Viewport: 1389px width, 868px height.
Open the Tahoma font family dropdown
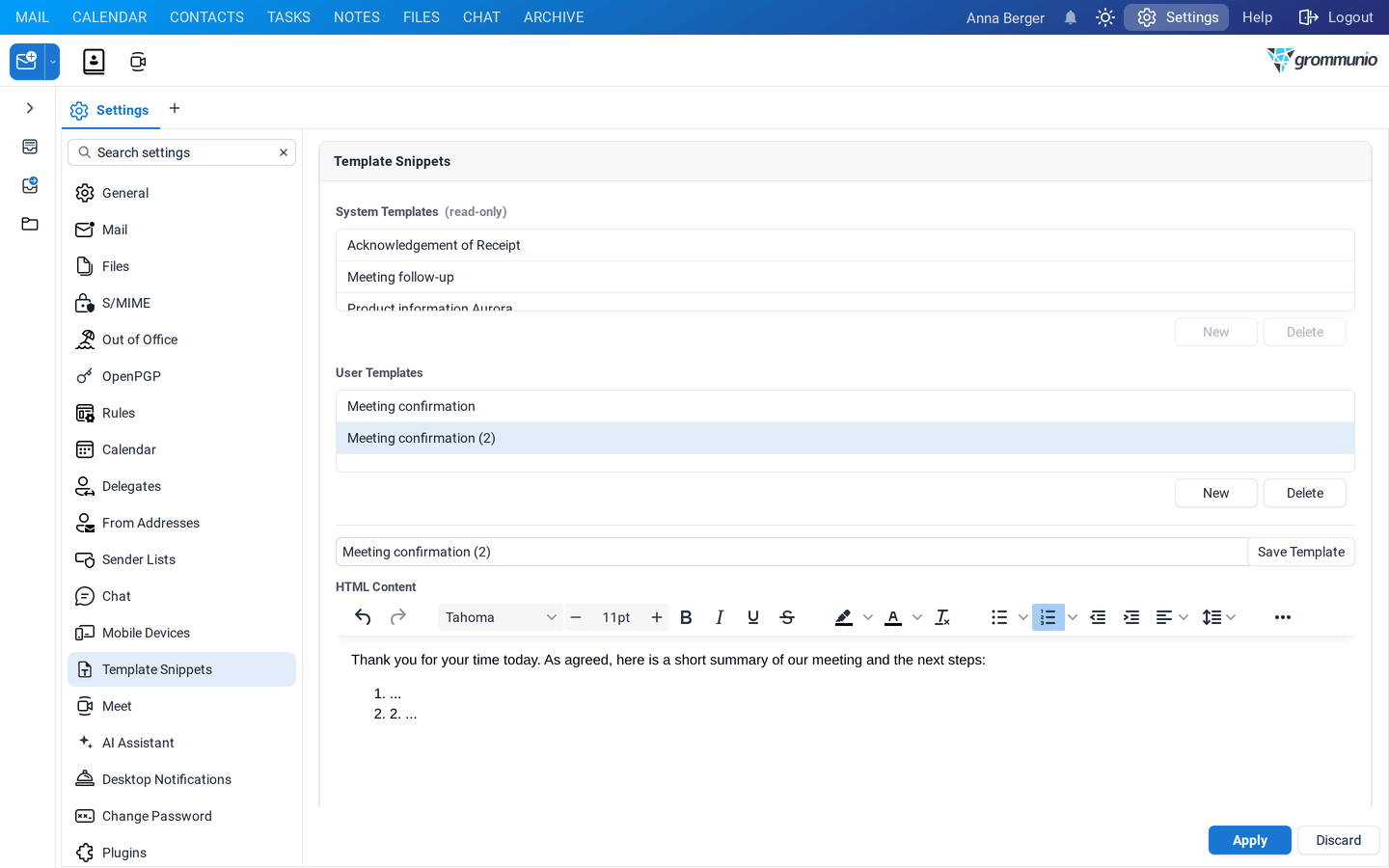click(501, 617)
